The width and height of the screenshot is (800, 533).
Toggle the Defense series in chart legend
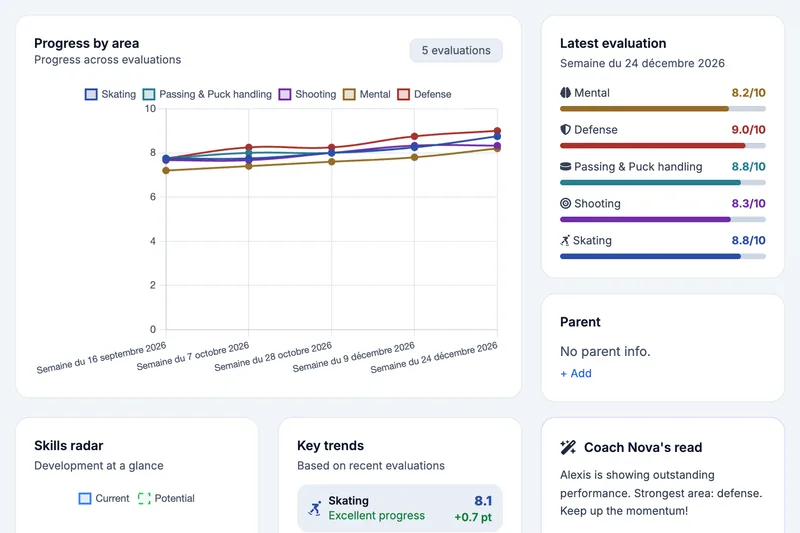click(424, 94)
